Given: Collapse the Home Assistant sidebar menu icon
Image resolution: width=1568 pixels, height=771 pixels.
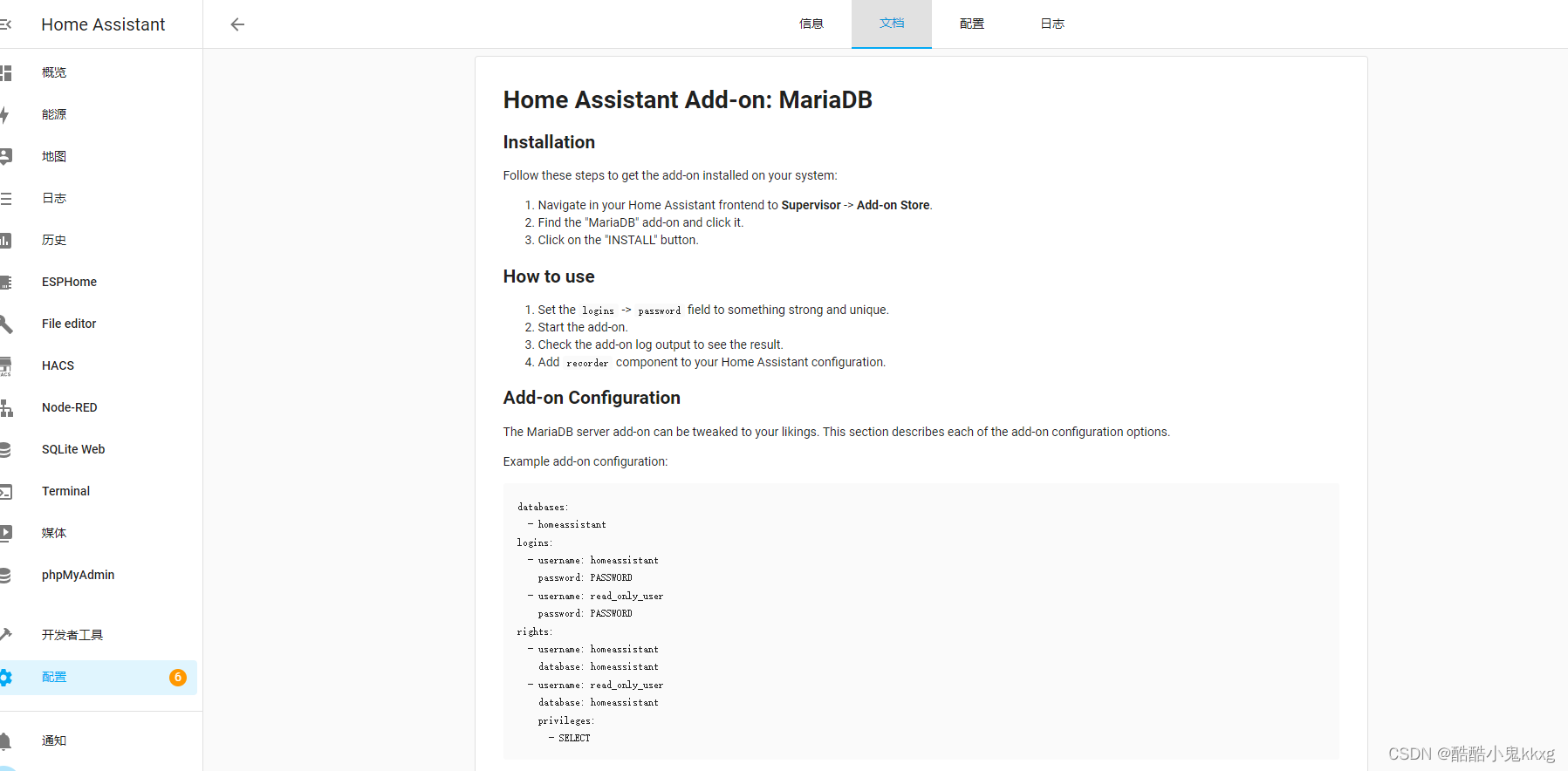Looking at the screenshot, I should click(5, 24).
